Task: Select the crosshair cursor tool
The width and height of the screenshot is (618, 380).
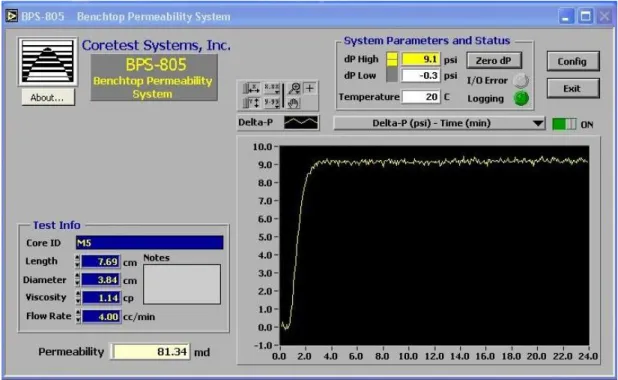Action: point(309,88)
